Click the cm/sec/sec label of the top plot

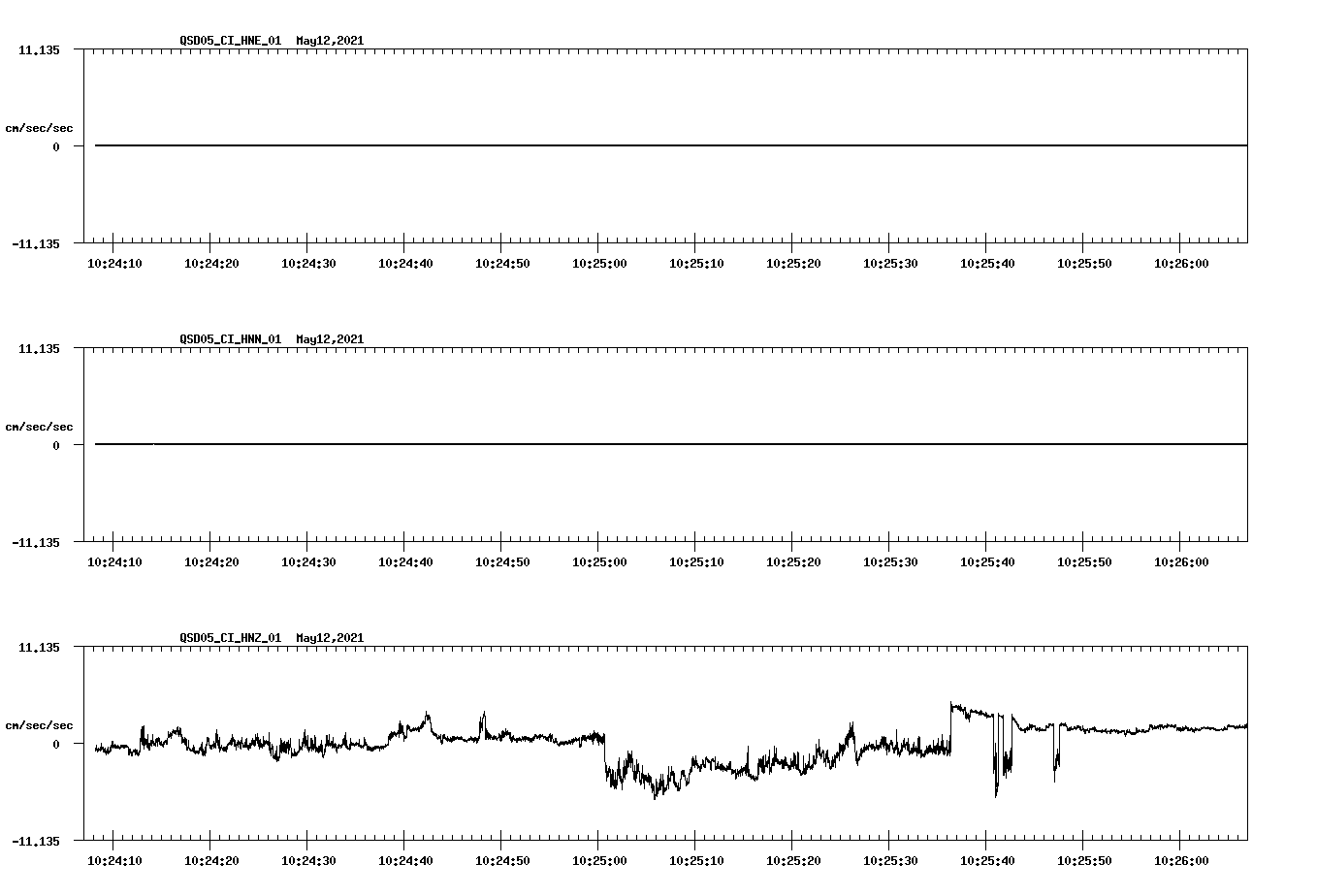(40, 126)
